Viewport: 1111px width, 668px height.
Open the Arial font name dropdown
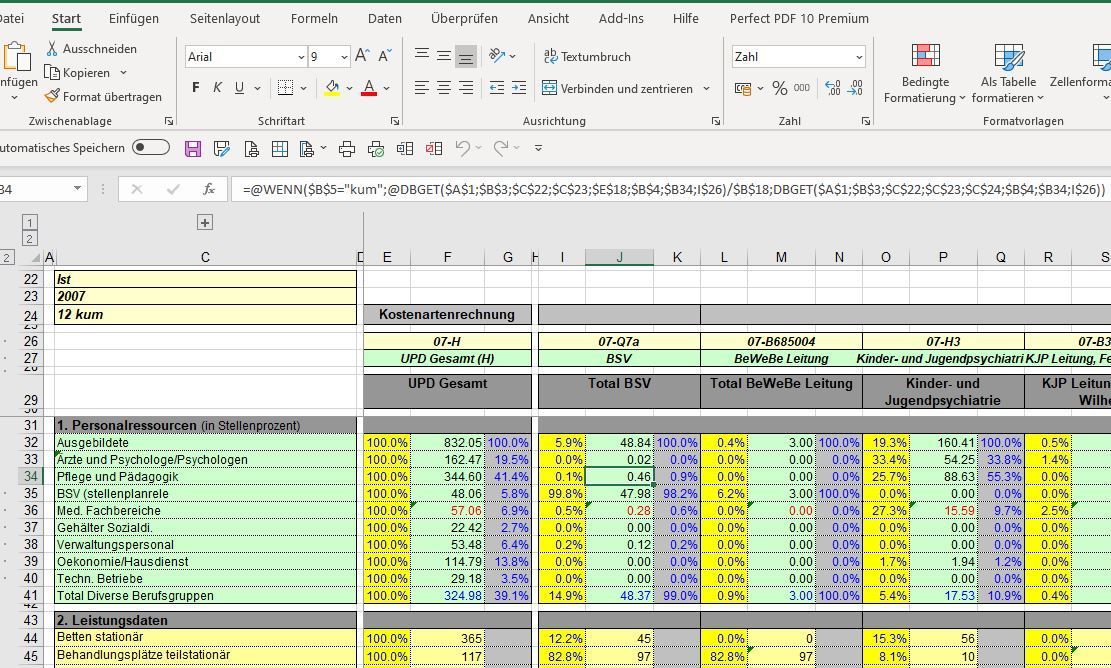pos(301,57)
